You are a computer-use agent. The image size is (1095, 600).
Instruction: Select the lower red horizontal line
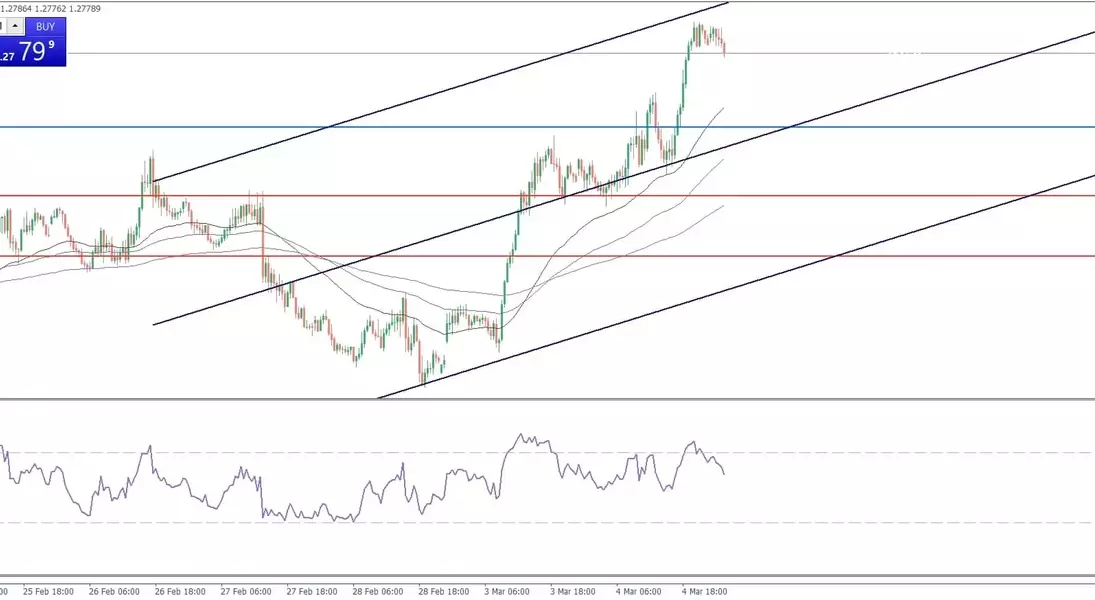click(400, 256)
